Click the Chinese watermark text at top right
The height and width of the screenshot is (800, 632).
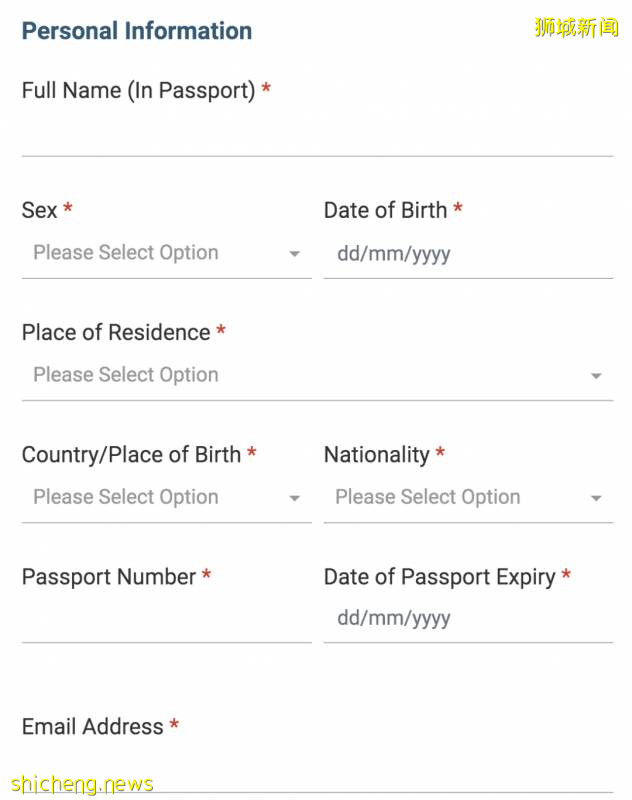pyautogui.click(x=576, y=27)
